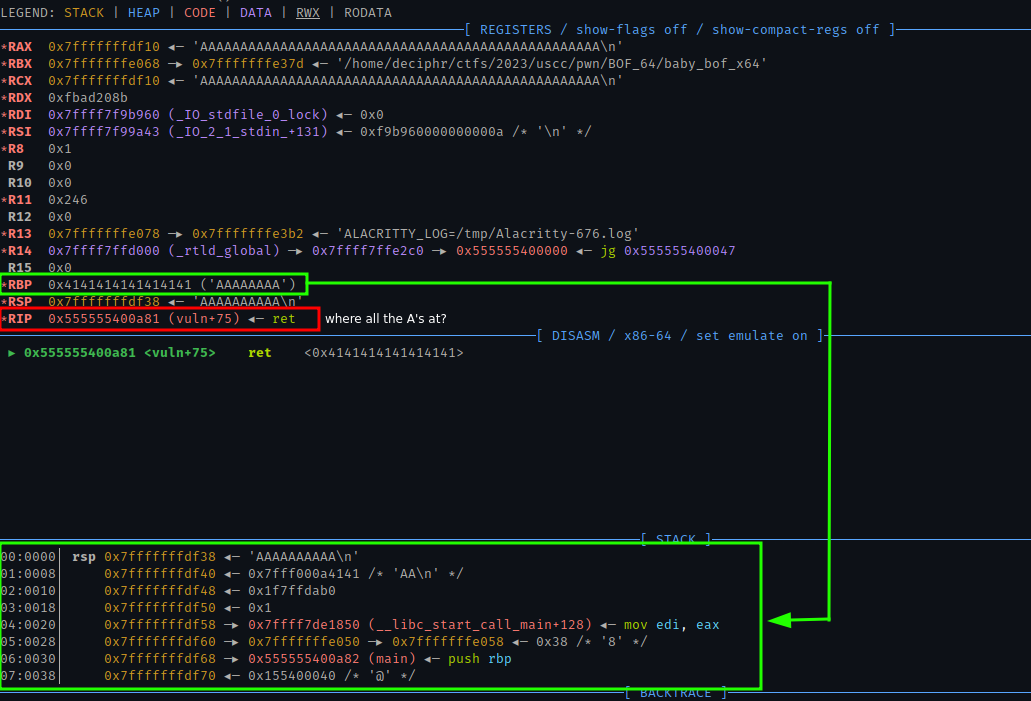The height and width of the screenshot is (701, 1031).
Task: Select RIP value 0x555555400a81
Action: (104, 319)
